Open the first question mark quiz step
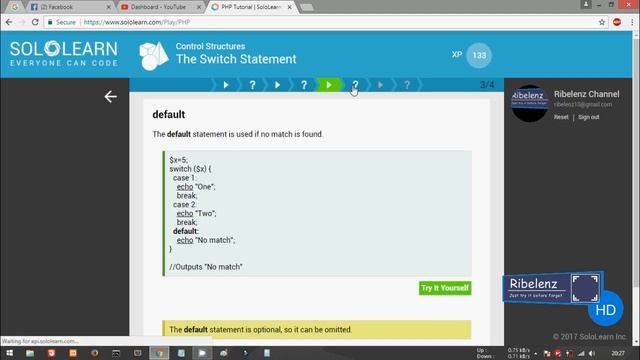The height and width of the screenshot is (360, 640). point(252,85)
